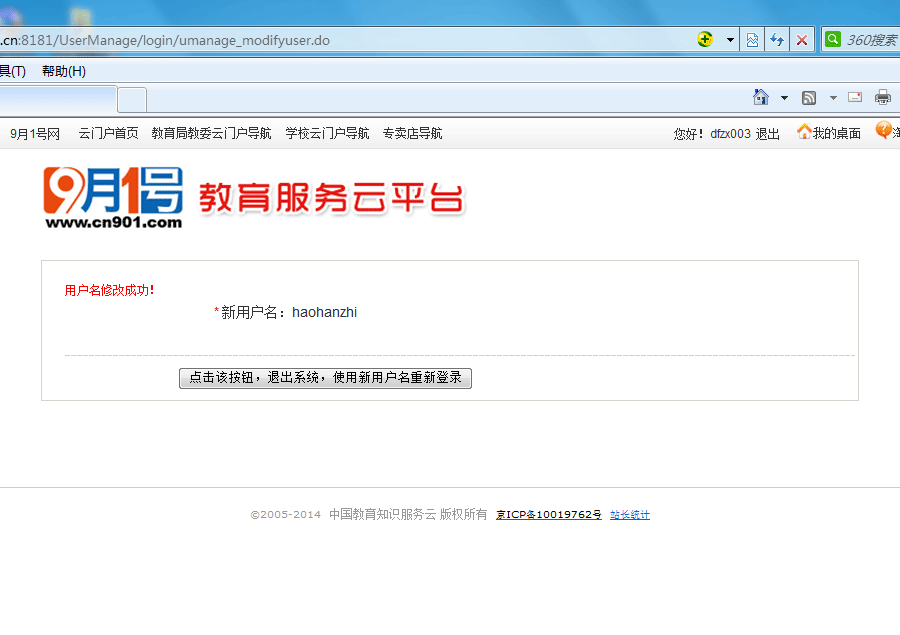Click the RSS feeds icon
900x635 pixels.
click(x=809, y=97)
